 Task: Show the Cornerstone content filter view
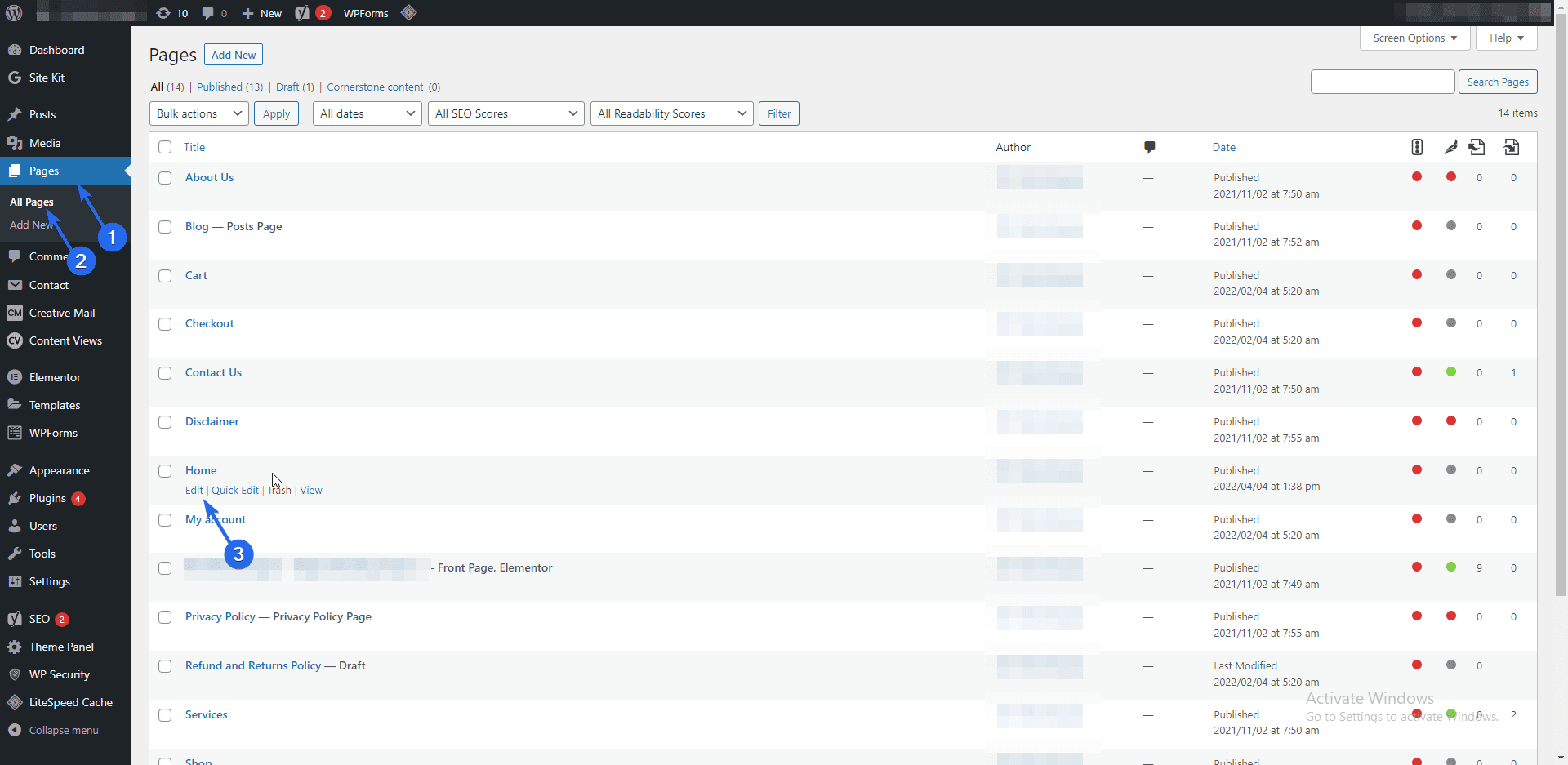click(x=384, y=87)
